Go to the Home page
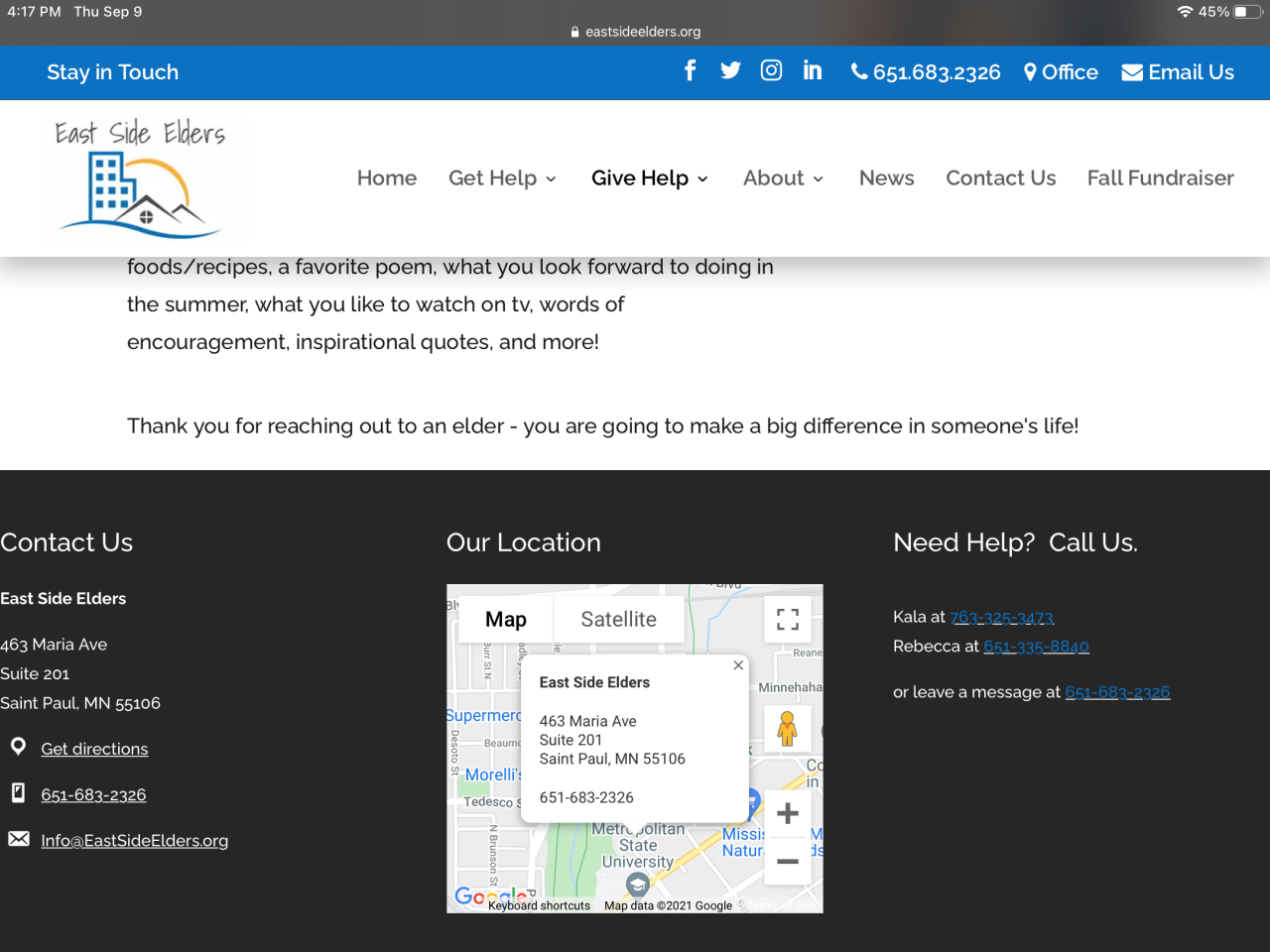Image resolution: width=1270 pixels, height=952 pixels. [387, 178]
